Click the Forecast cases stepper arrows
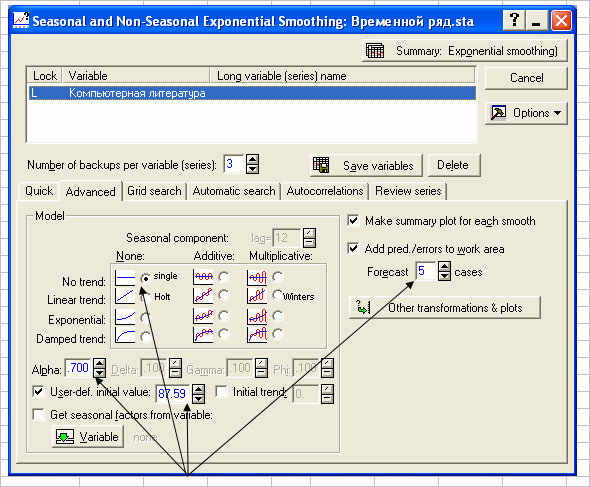 point(444,271)
